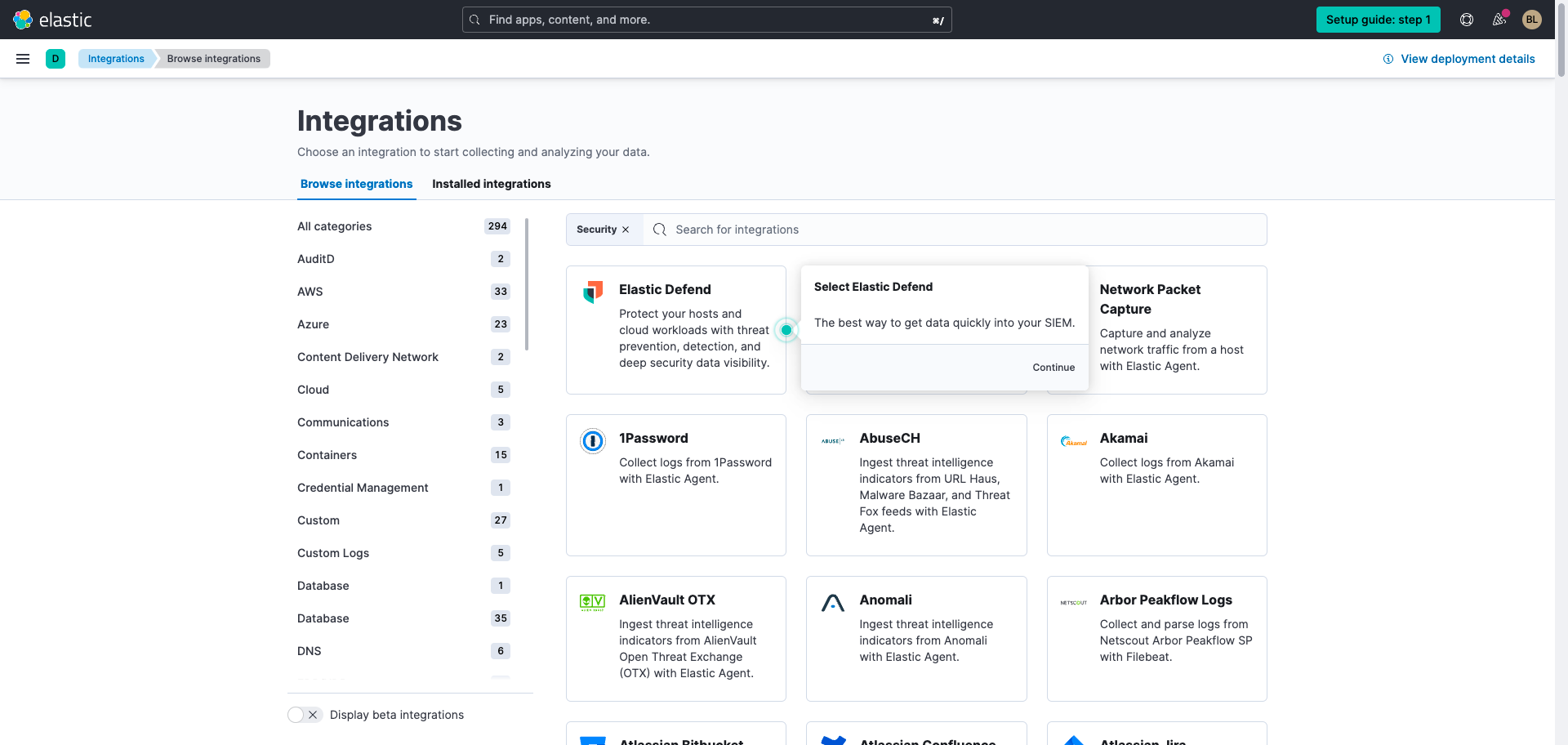Select AWS category

click(403, 292)
